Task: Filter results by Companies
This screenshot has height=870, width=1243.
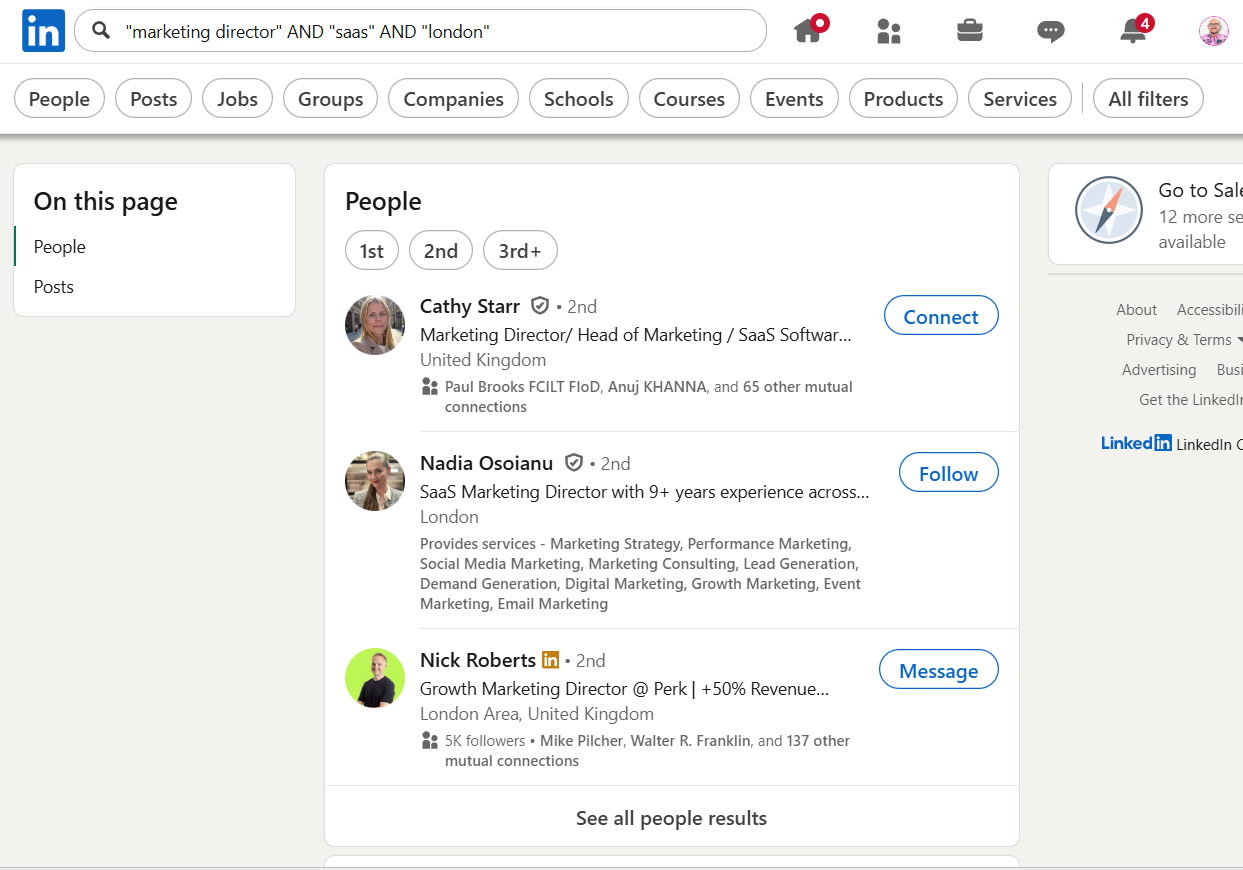Action: click(x=453, y=98)
